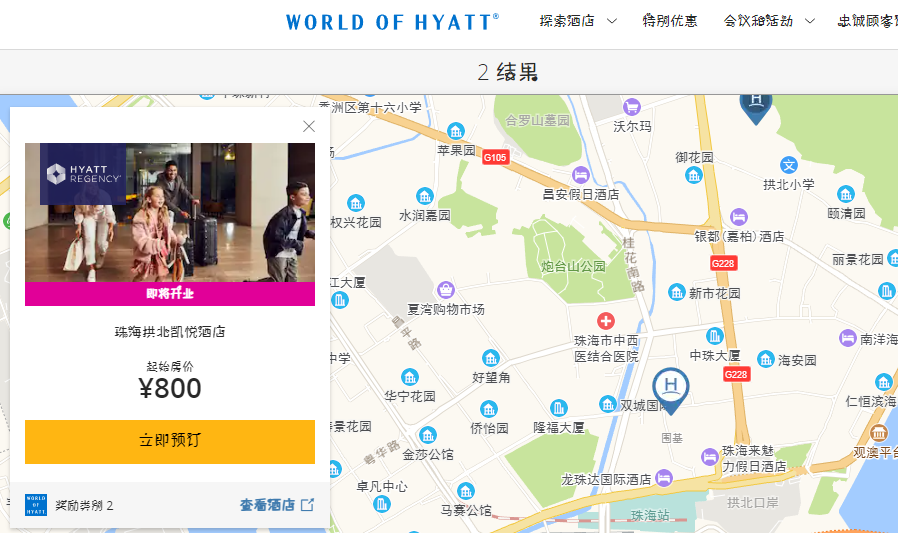Click the Hyatt map pin near 御花园
Image resolution: width=898 pixels, height=533 pixels.
756,103
